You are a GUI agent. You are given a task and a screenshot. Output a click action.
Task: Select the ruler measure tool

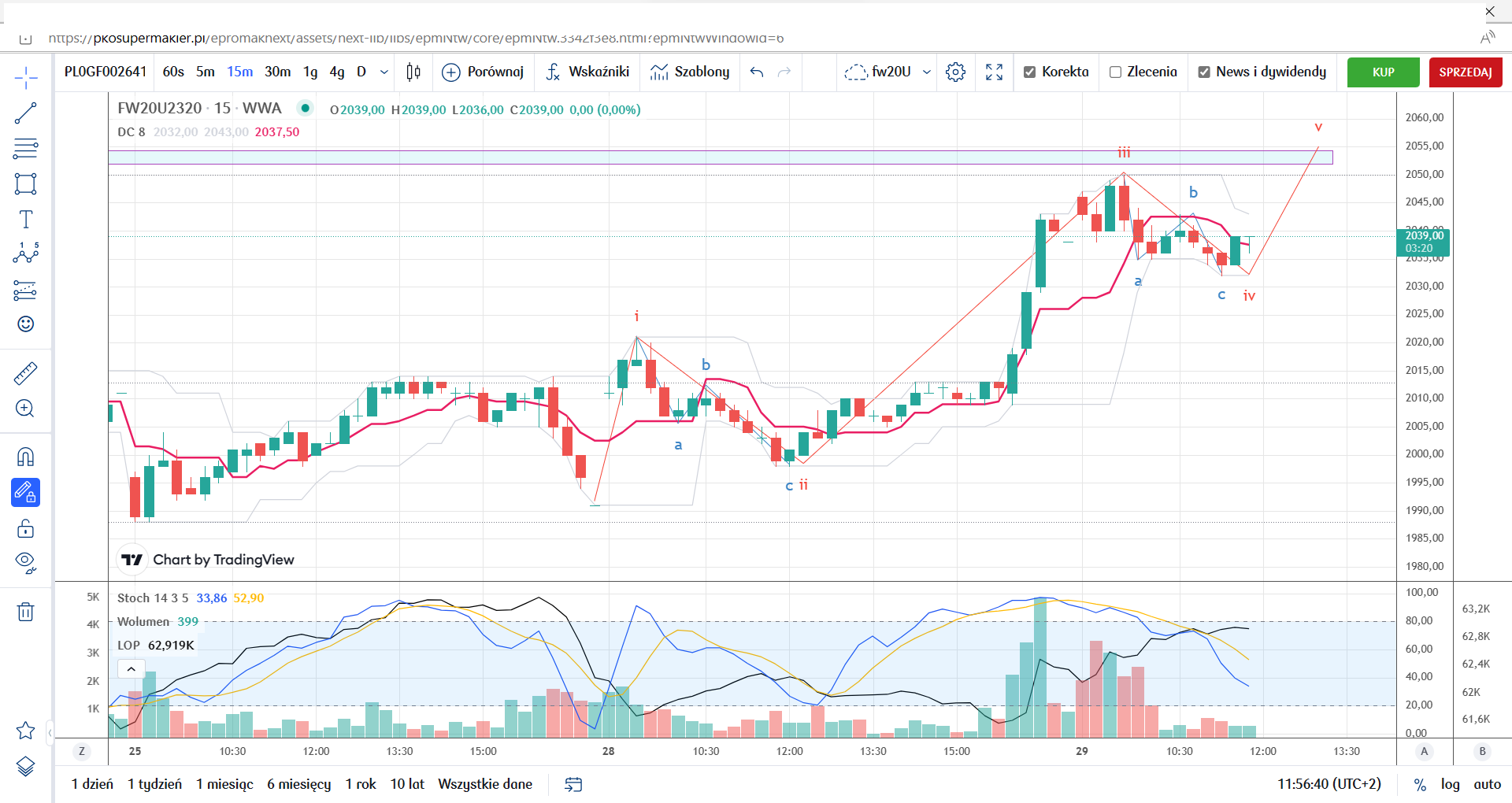(x=25, y=373)
